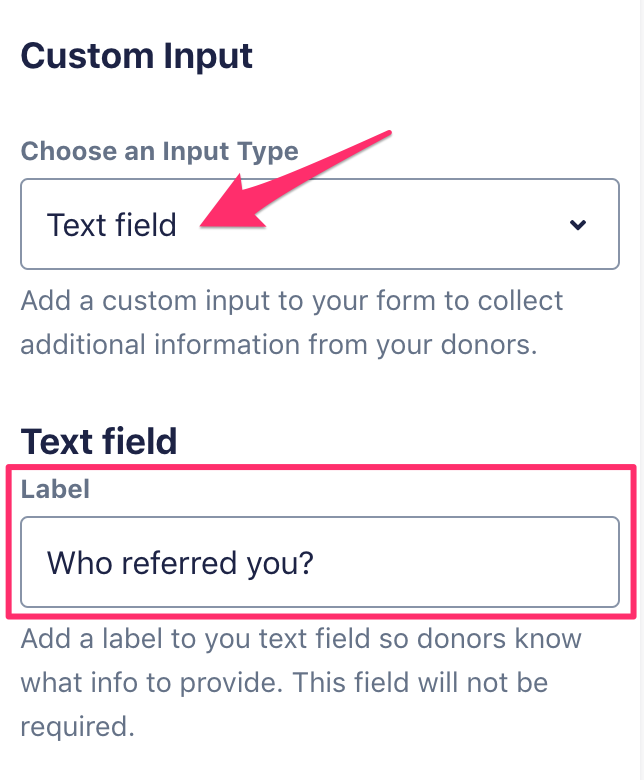Image resolution: width=644 pixels, height=780 pixels.
Task: Click "additional information from your donors" helper text
Action: 280,344
